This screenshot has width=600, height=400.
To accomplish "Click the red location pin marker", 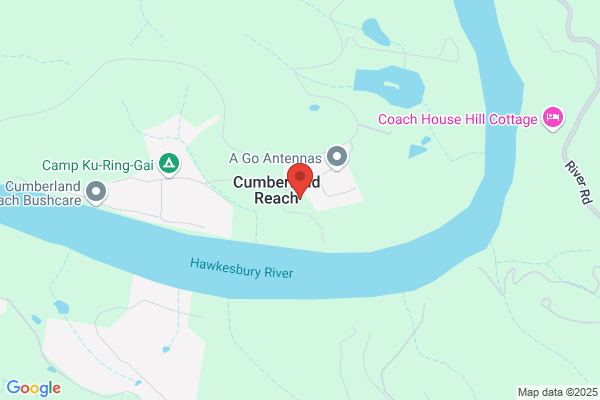I will (300, 181).
